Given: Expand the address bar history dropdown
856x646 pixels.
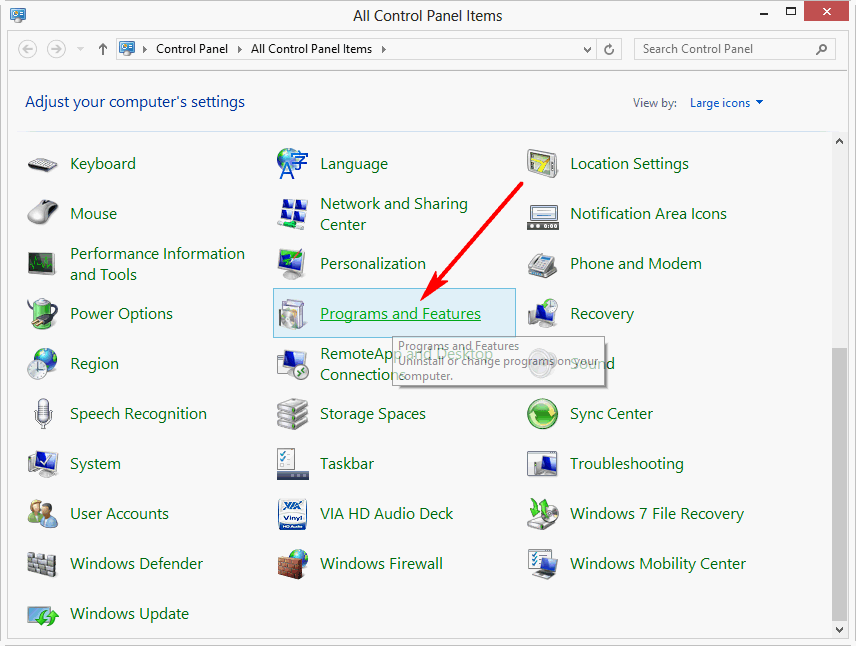Looking at the screenshot, I should (x=587, y=50).
